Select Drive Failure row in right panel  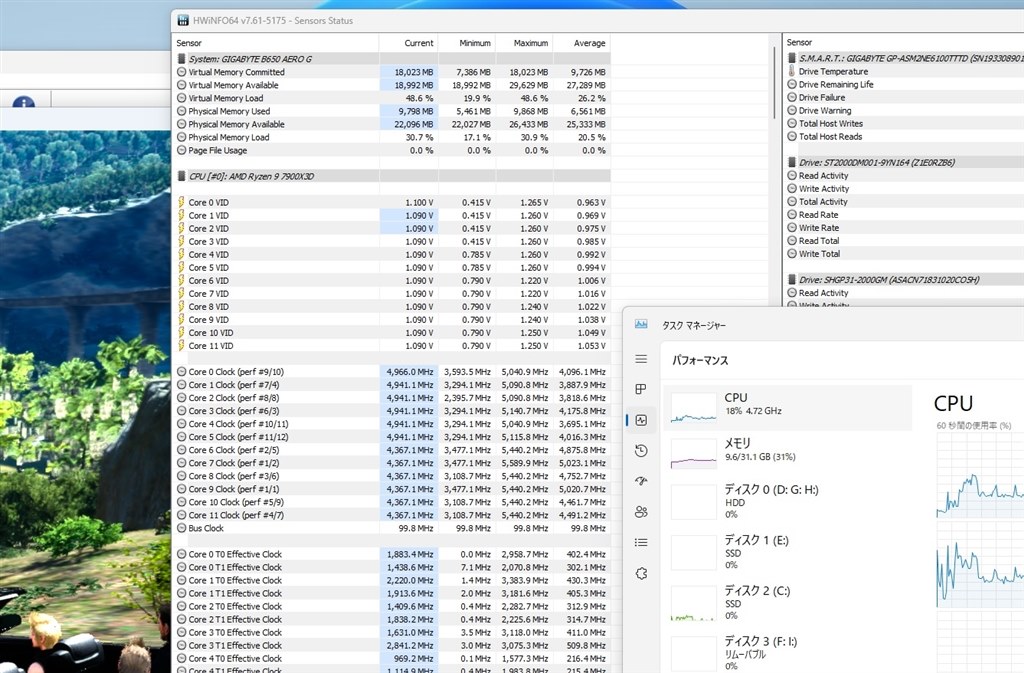point(904,97)
